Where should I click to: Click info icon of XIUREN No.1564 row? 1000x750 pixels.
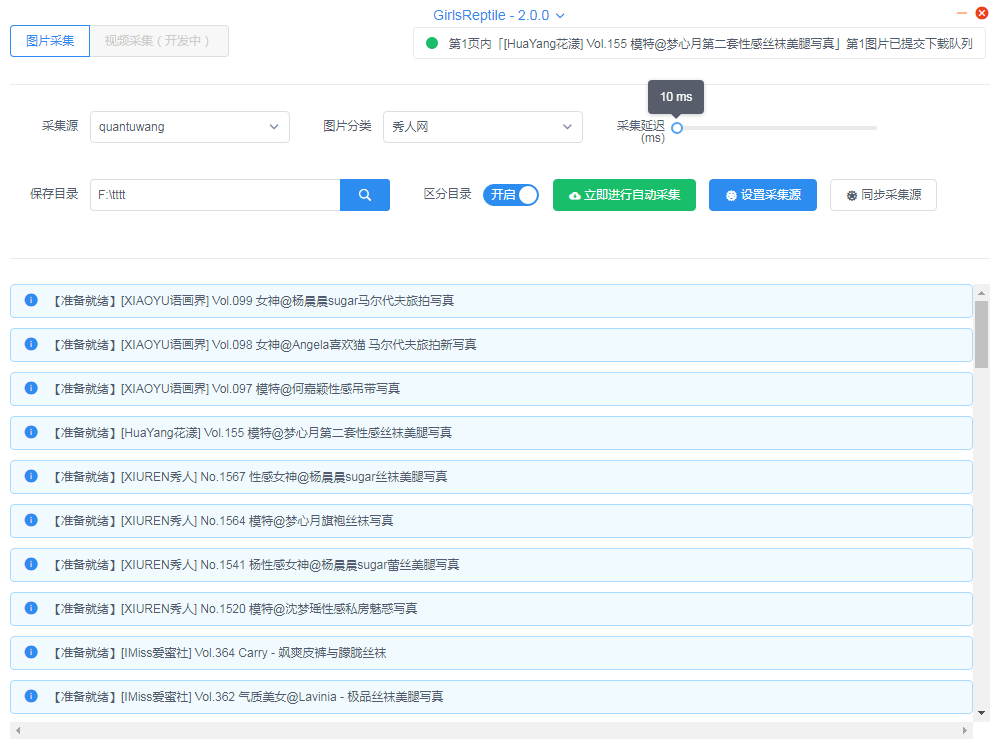(31, 520)
